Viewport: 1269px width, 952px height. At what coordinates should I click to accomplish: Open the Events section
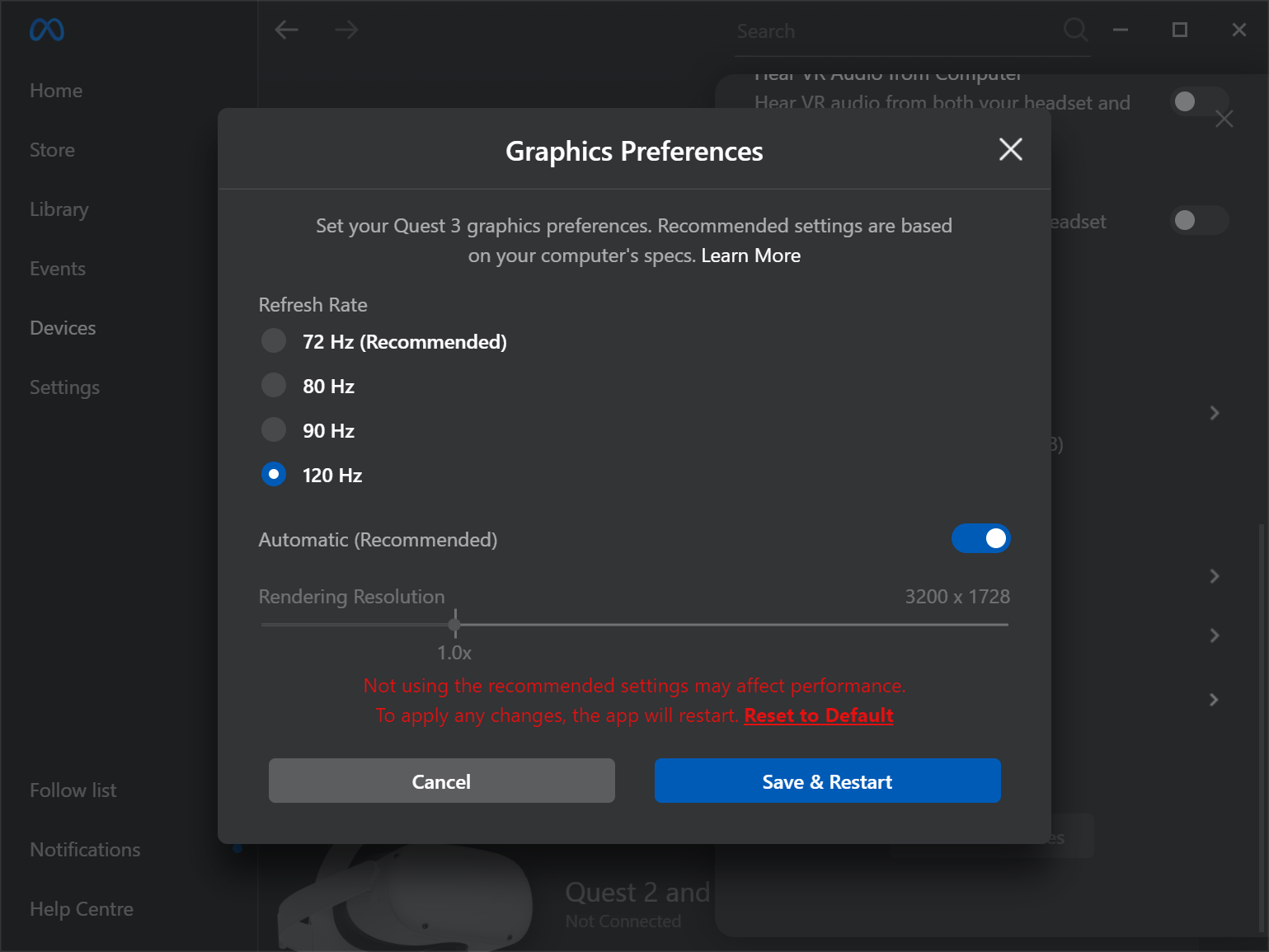click(x=57, y=268)
